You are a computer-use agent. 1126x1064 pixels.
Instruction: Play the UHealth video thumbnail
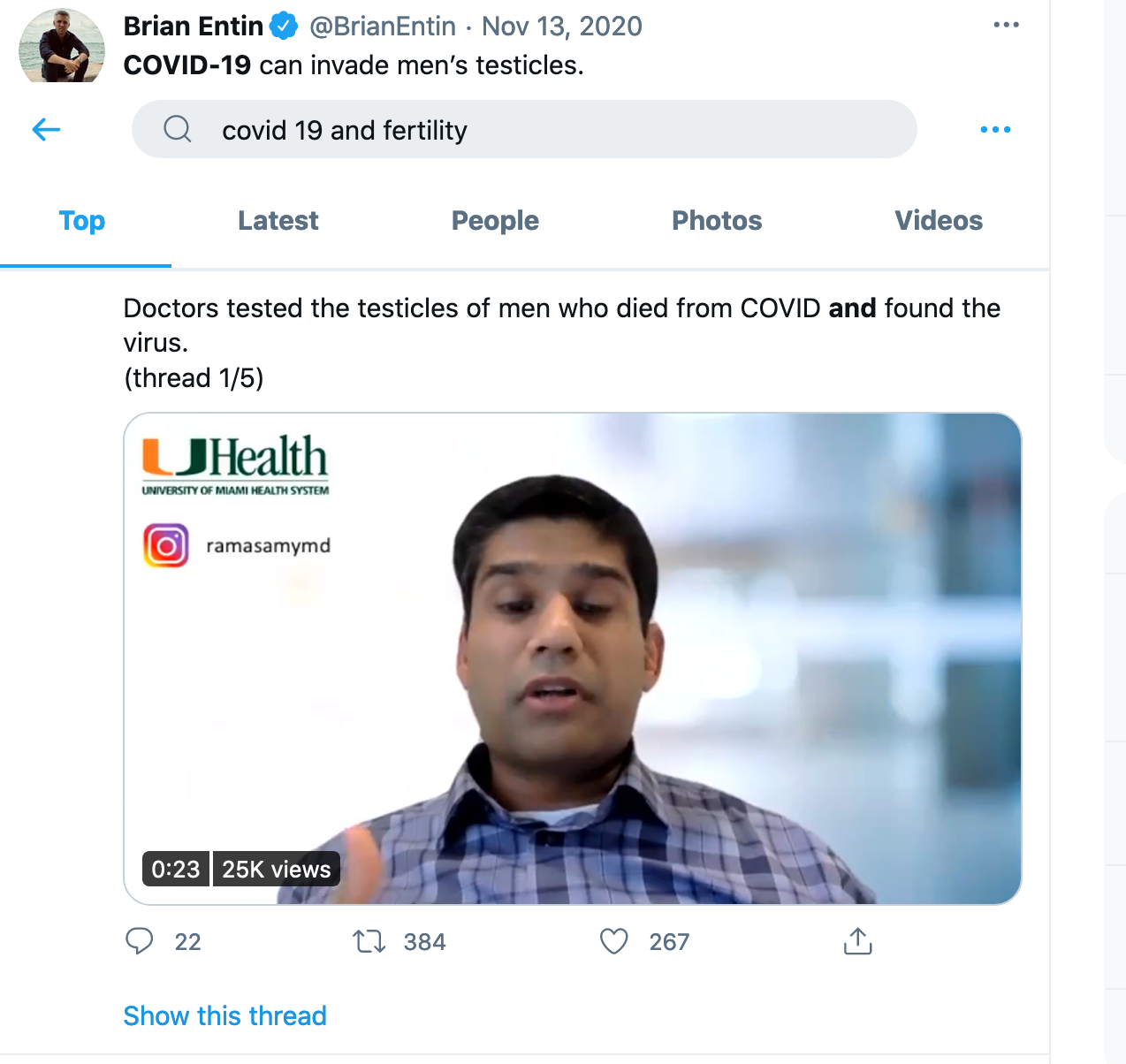click(573, 658)
